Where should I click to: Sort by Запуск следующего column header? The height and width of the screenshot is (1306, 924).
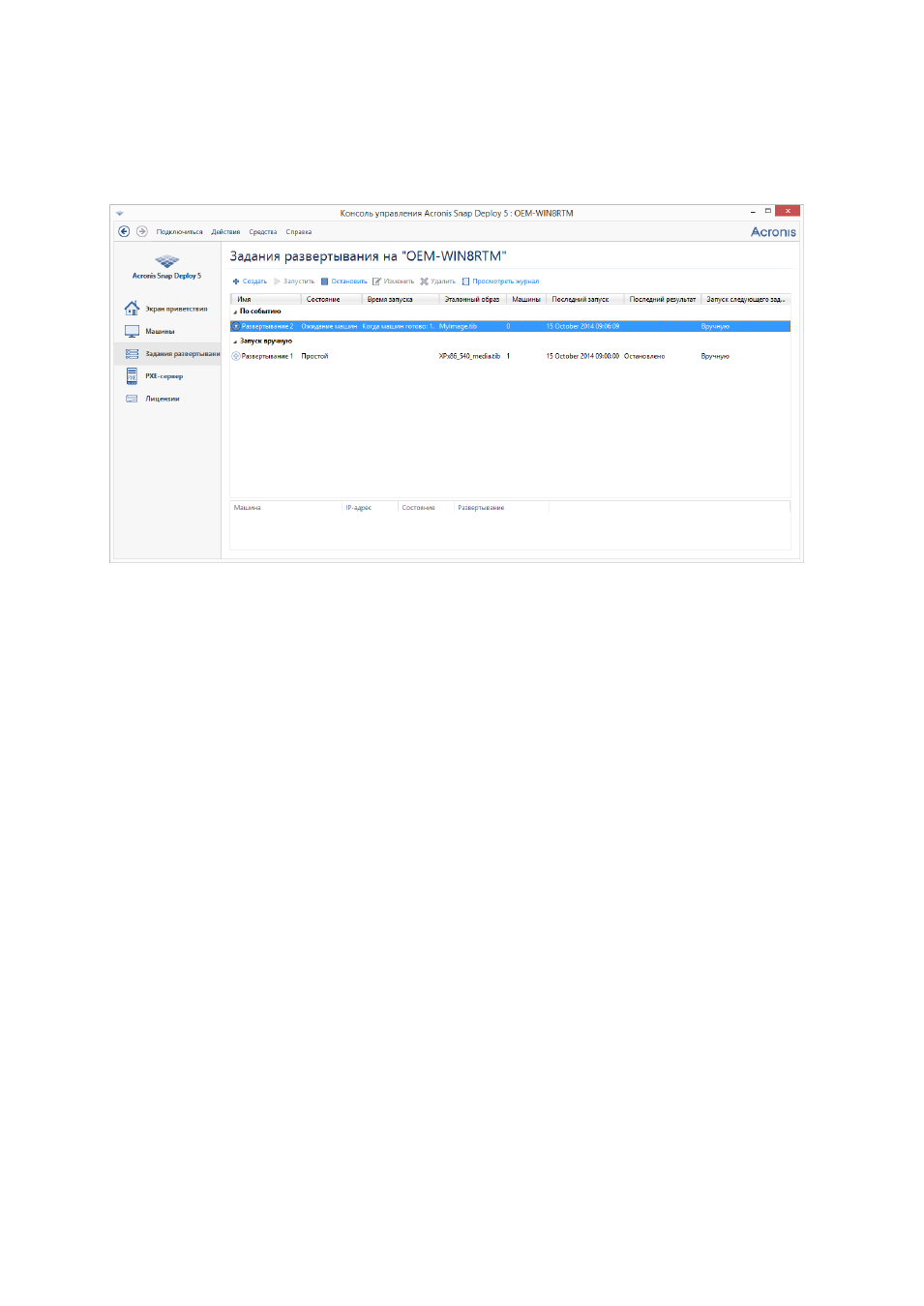pyautogui.click(x=746, y=299)
